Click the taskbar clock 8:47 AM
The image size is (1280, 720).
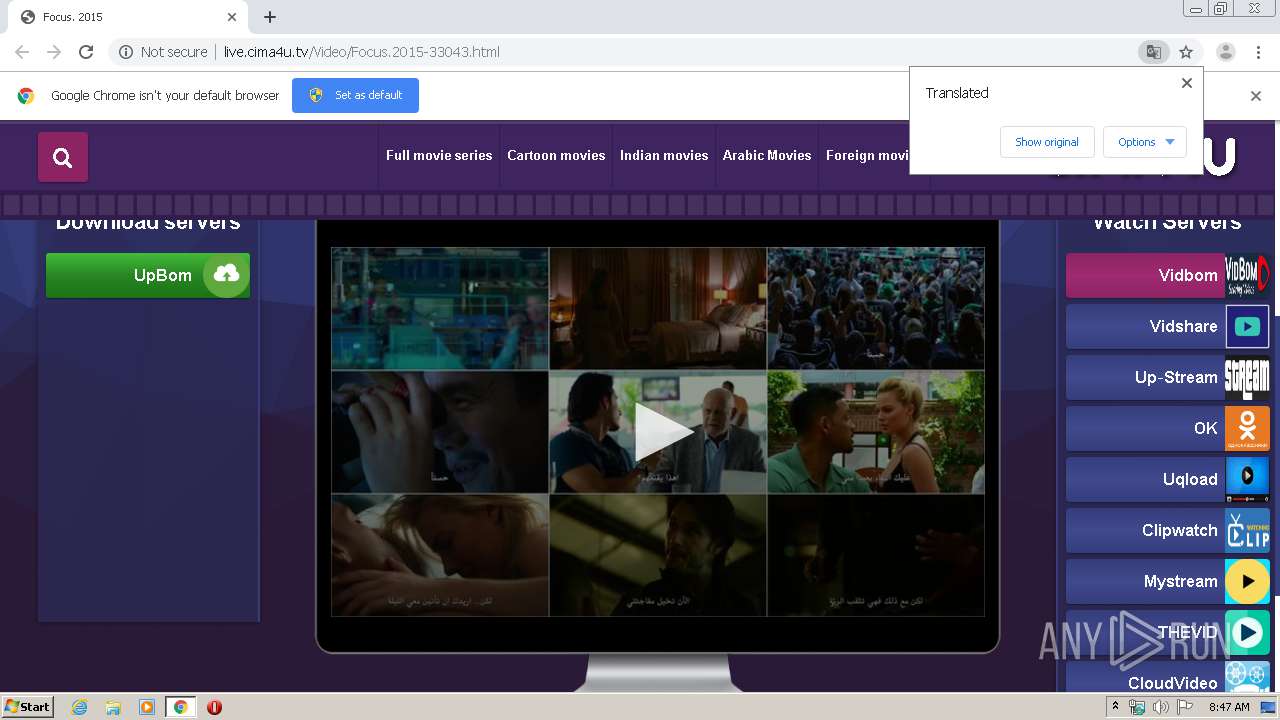(x=1229, y=707)
